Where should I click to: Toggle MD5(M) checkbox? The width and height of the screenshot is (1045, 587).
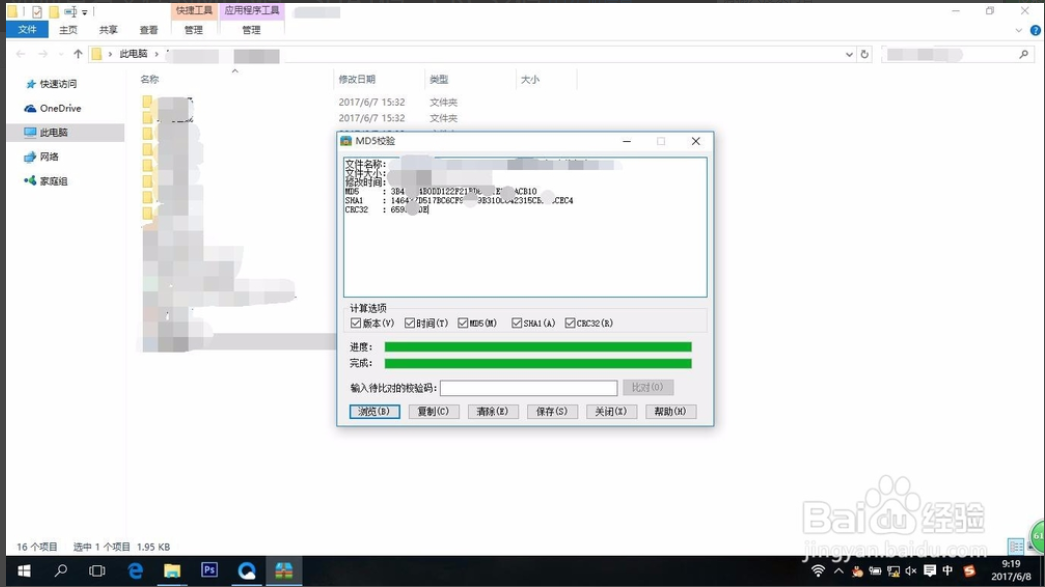(x=463, y=323)
